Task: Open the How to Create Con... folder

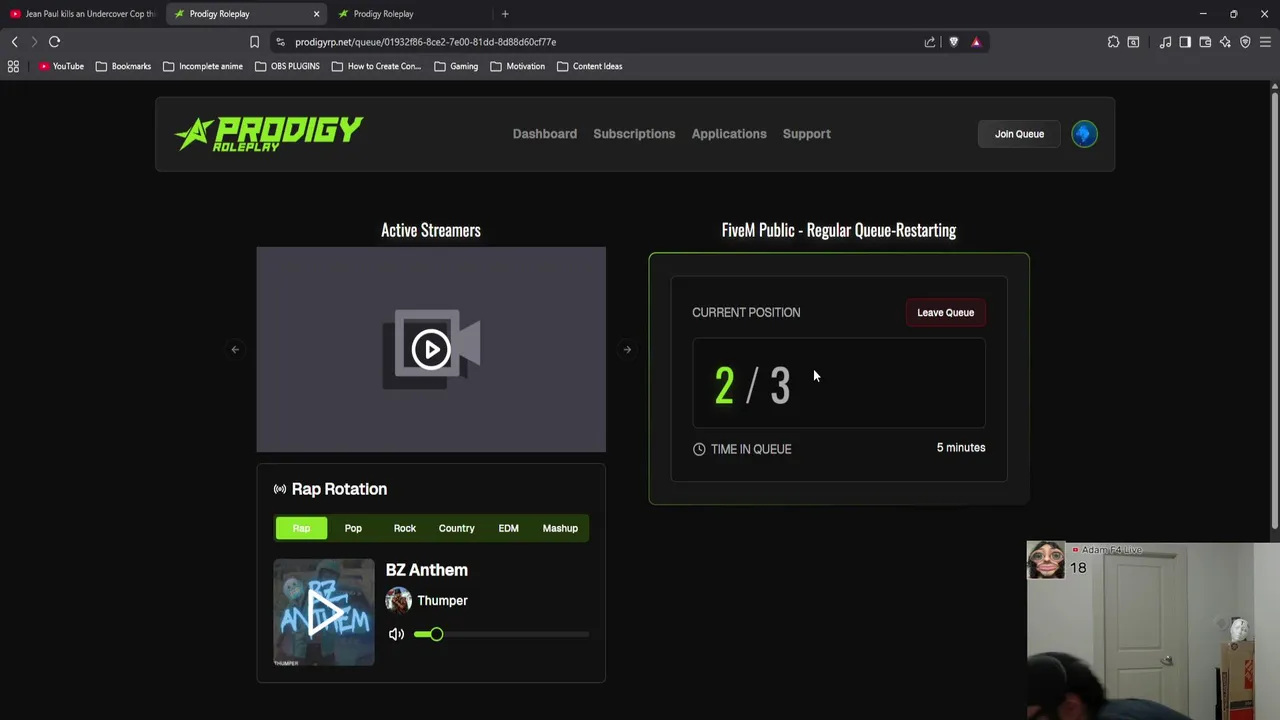Action: click(x=376, y=66)
